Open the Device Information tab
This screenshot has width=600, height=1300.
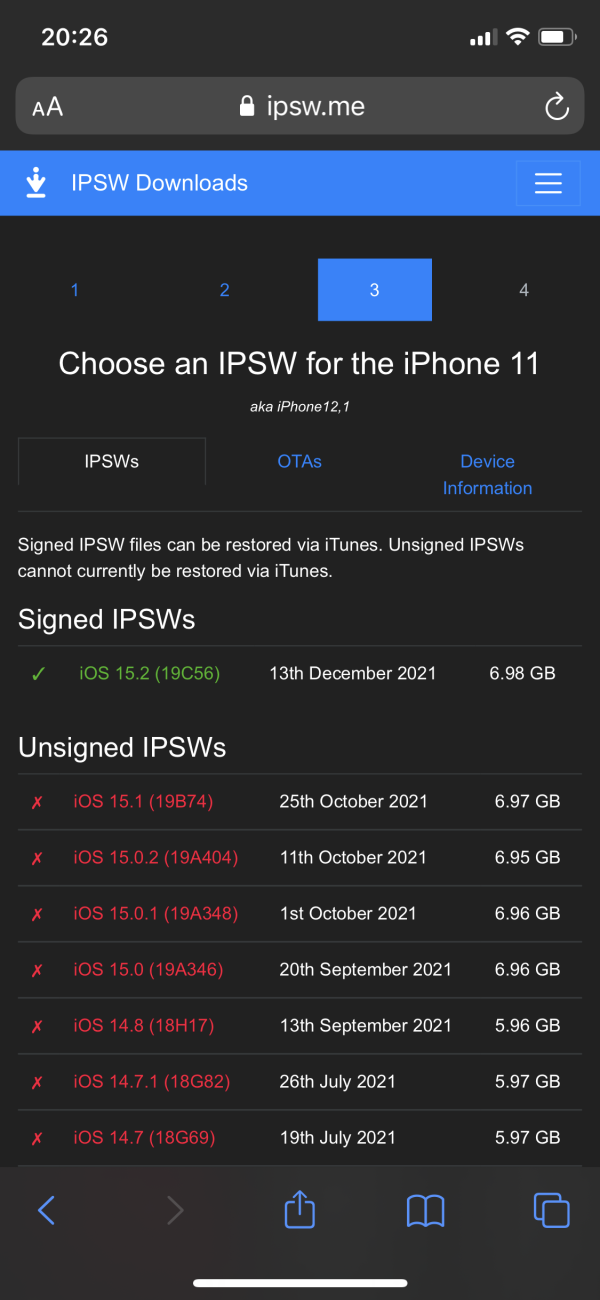487,475
